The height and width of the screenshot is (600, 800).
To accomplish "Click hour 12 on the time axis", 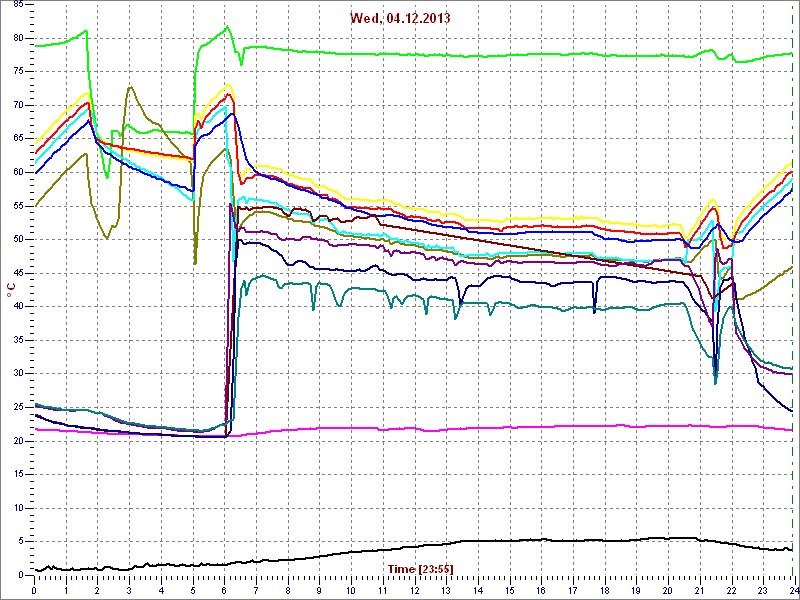I will [x=414, y=590].
